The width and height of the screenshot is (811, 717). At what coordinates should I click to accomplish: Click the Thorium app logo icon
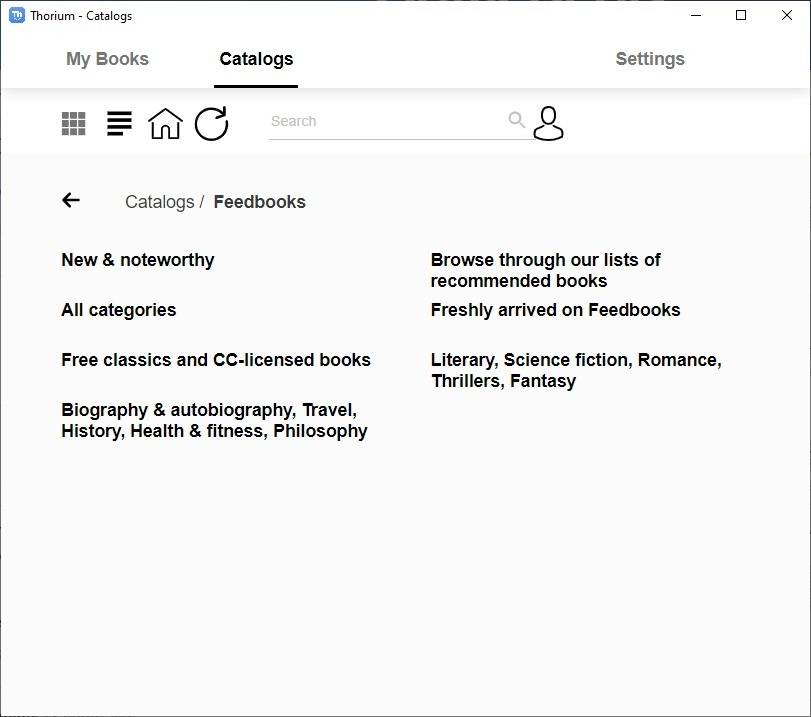coord(17,16)
